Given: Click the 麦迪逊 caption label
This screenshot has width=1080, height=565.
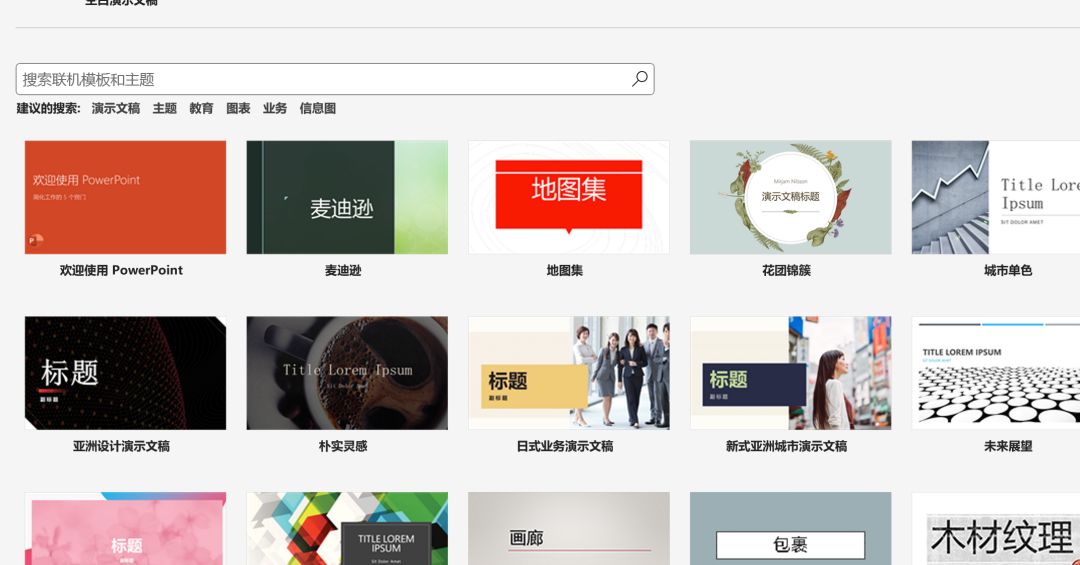Looking at the screenshot, I should click(x=343, y=270).
